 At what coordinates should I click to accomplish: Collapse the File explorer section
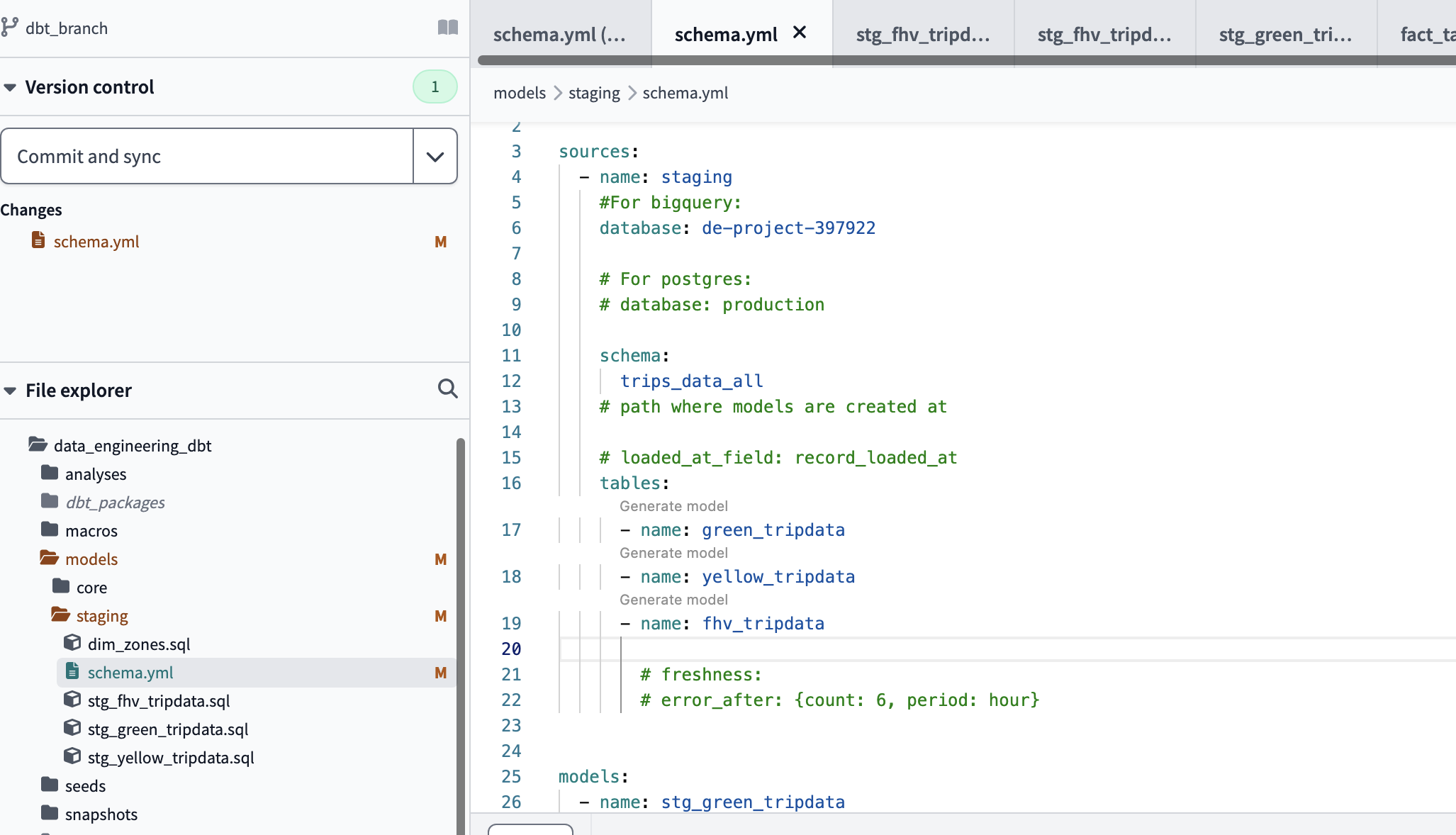pyautogui.click(x=10, y=391)
